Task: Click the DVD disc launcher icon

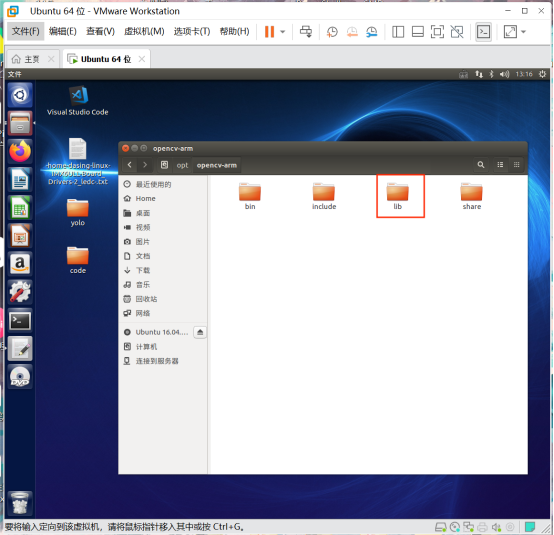Action: tap(20, 377)
